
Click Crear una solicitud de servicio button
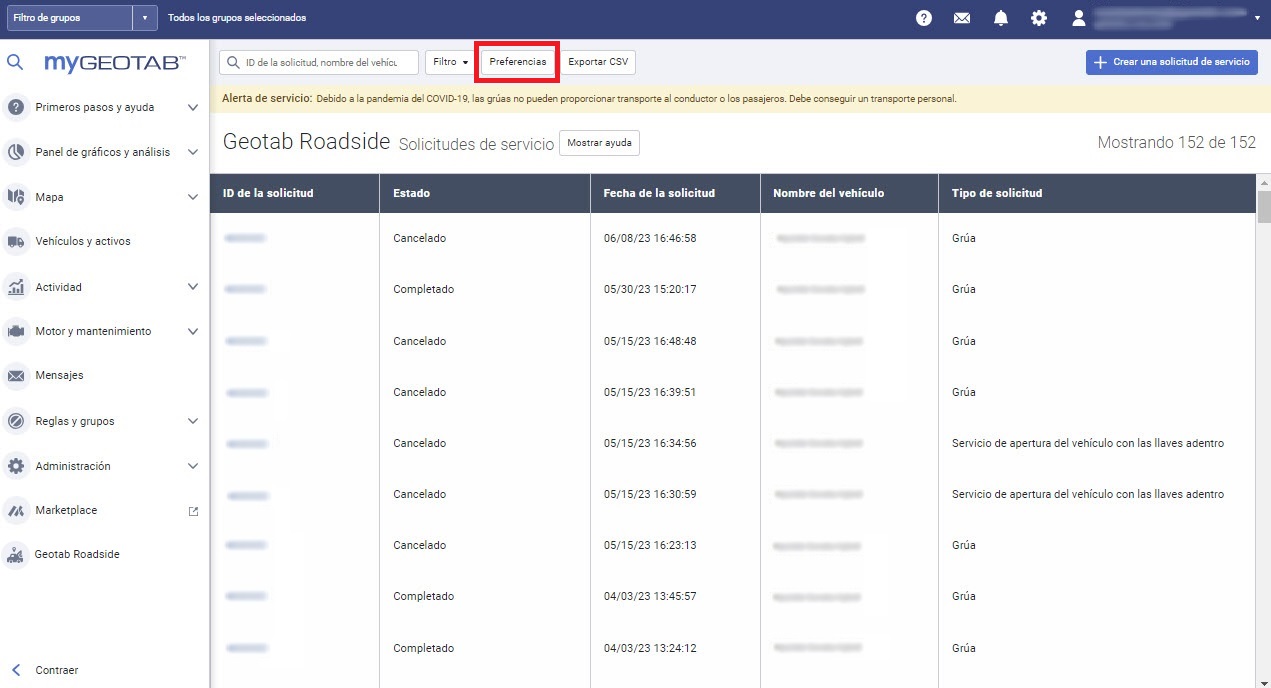tap(1172, 62)
